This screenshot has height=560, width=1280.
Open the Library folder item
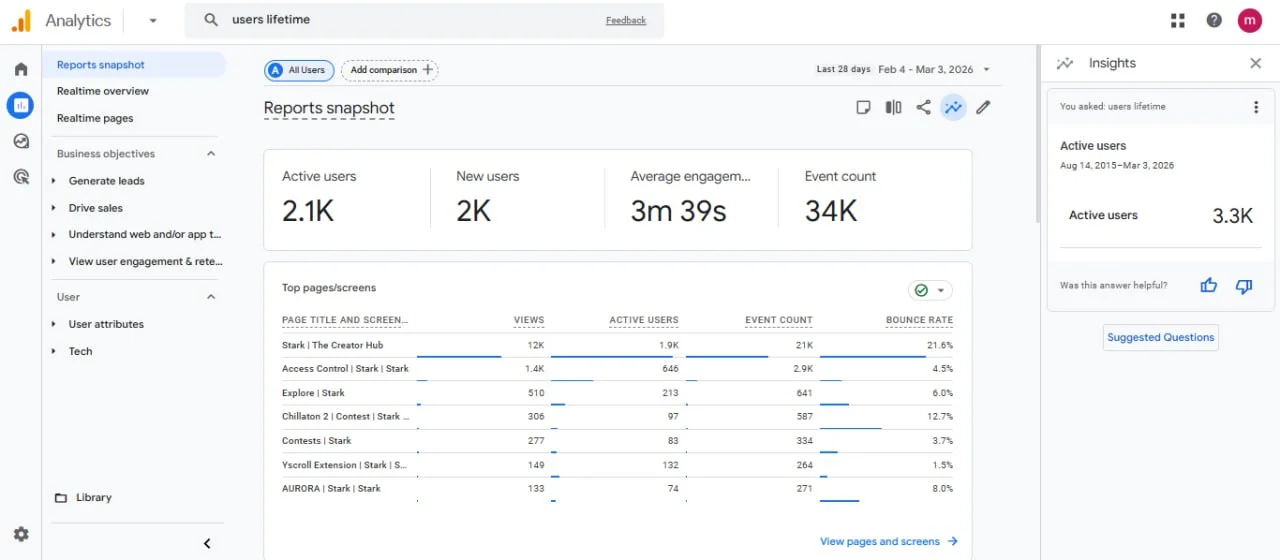tap(83, 497)
